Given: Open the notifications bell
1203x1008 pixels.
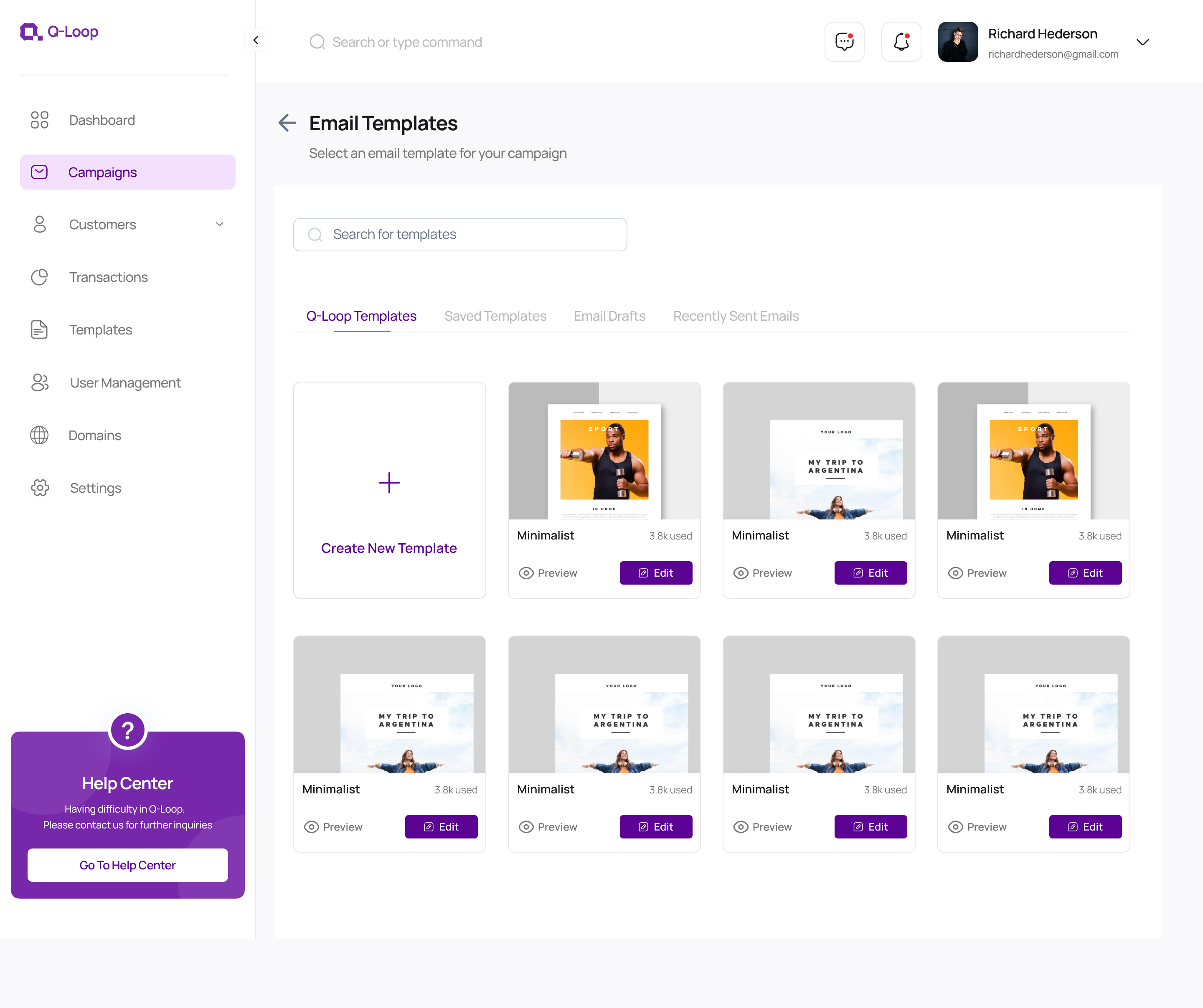Looking at the screenshot, I should [x=901, y=42].
